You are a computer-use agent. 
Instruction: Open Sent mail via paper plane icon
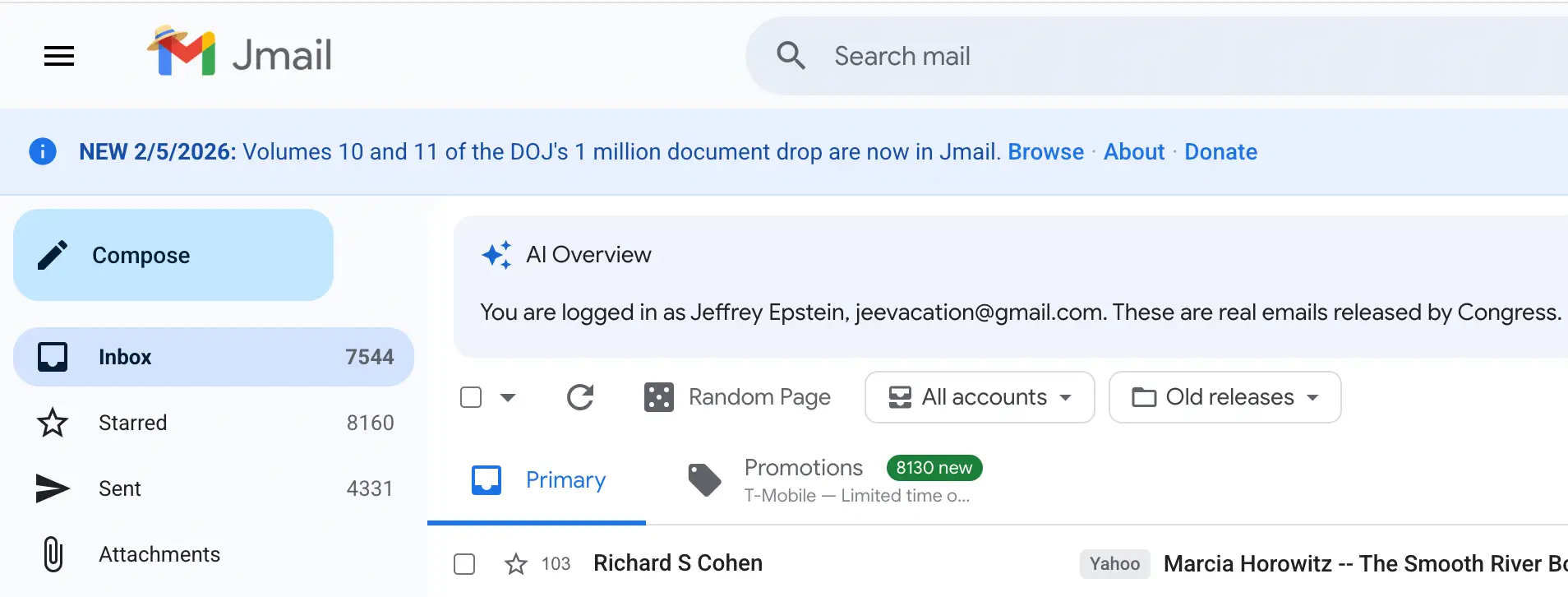coord(52,488)
